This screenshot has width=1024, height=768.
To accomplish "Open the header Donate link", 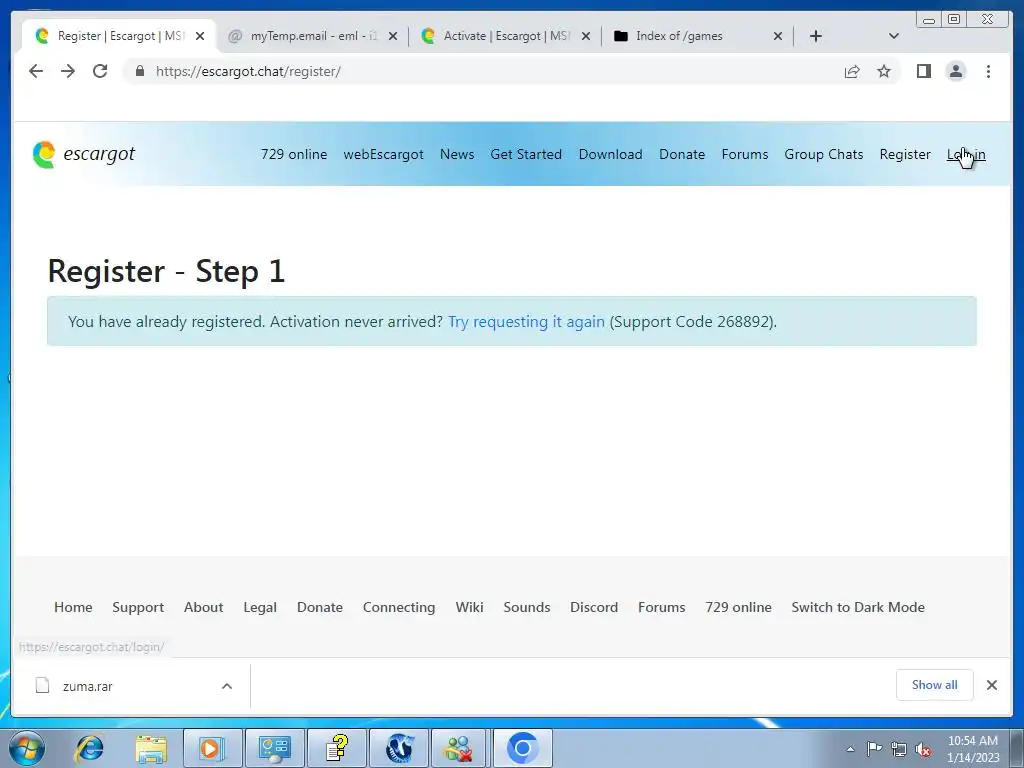I will click(x=682, y=154).
